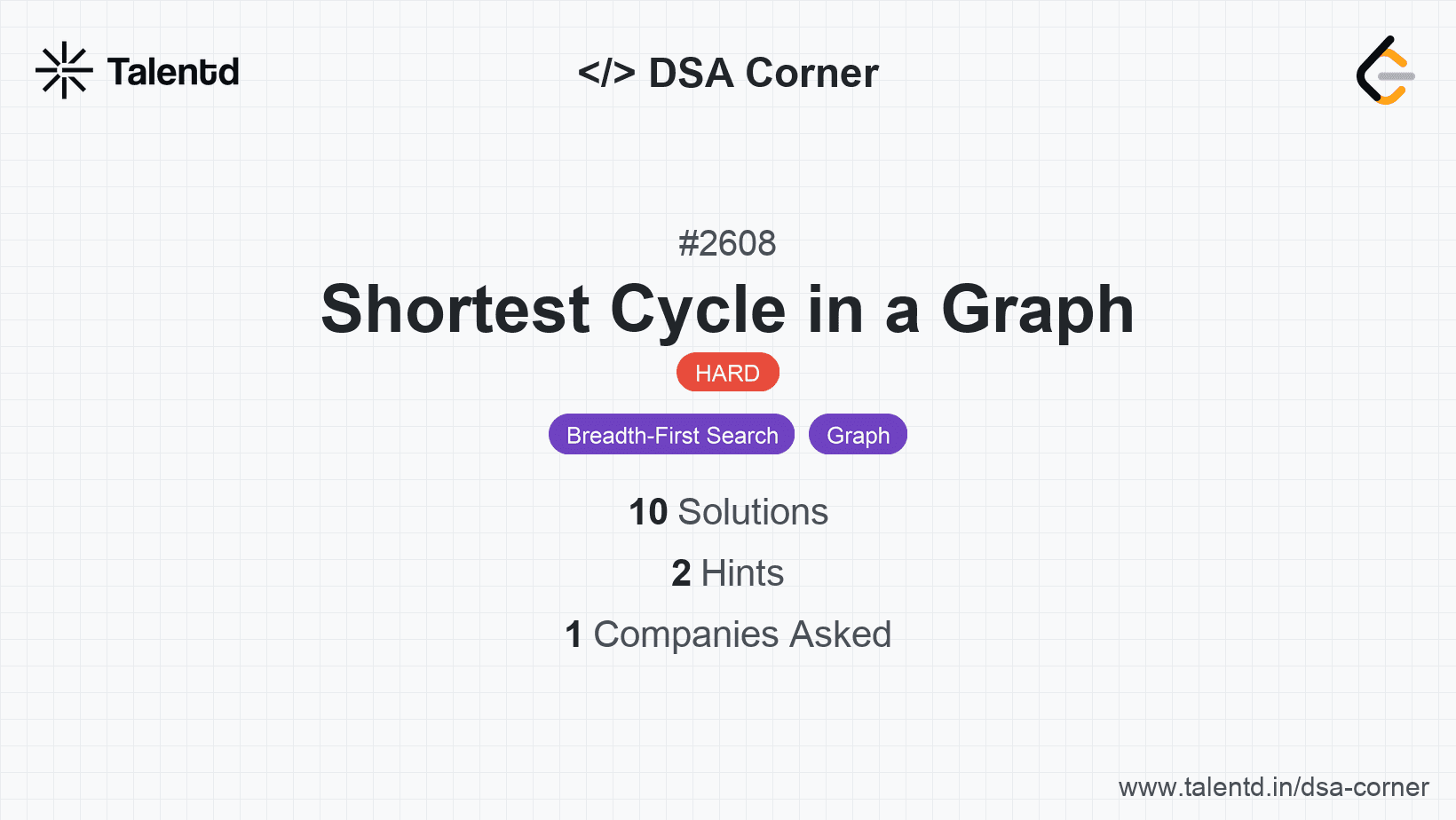
Task: Select the Breadth-First Search tag
Action: pyautogui.click(x=671, y=435)
